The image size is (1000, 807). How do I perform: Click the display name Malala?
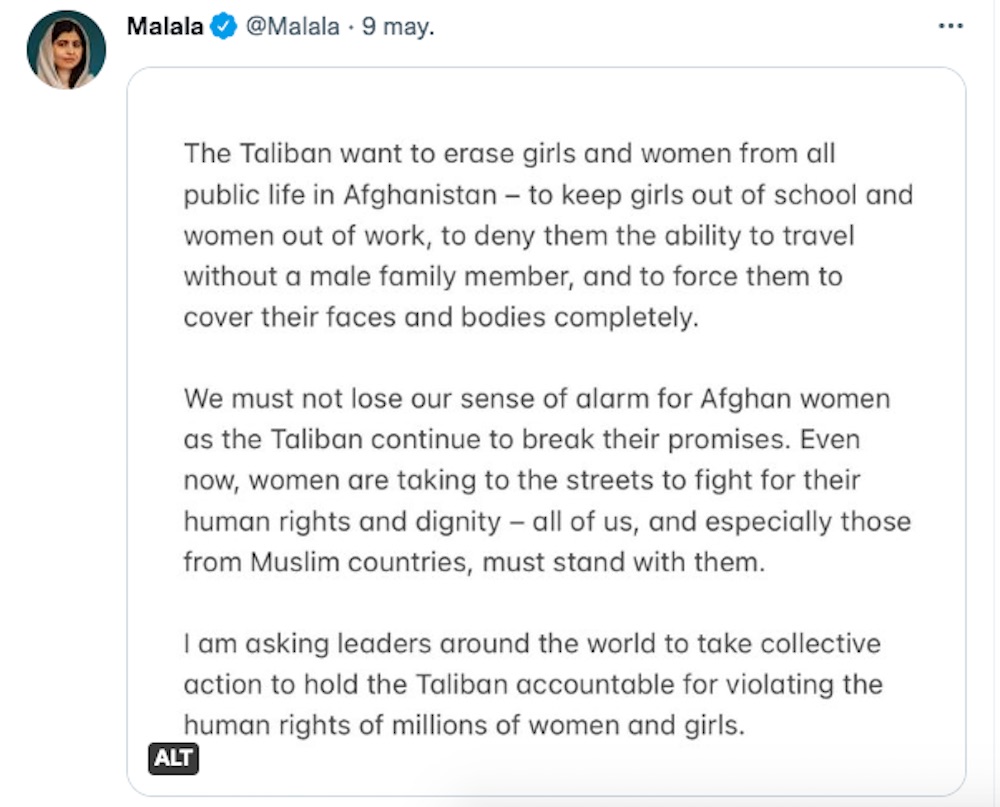[165, 27]
